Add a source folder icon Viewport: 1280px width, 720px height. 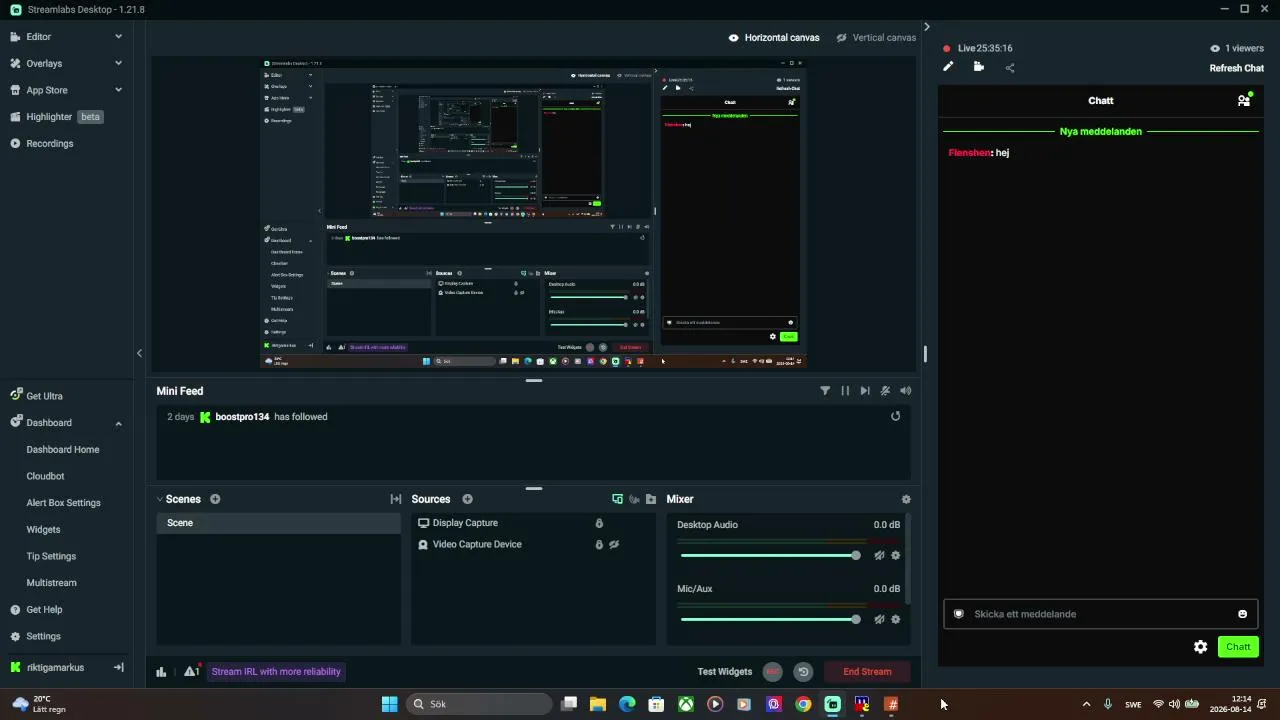click(651, 499)
